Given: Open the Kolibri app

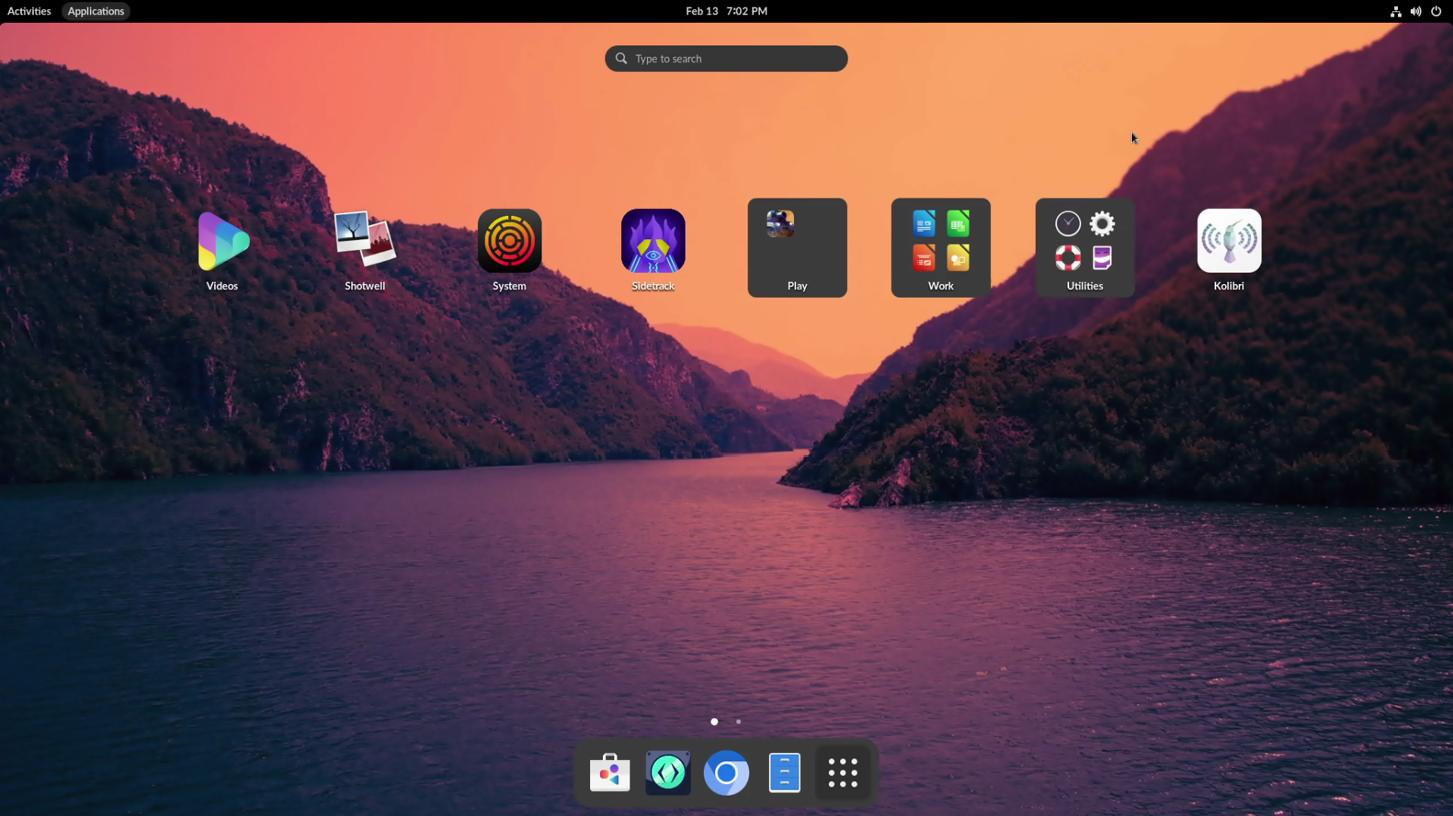Looking at the screenshot, I should [1229, 241].
